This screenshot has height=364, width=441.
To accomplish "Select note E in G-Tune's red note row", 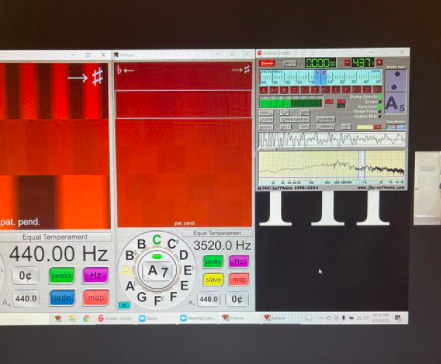I will [336, 90].
